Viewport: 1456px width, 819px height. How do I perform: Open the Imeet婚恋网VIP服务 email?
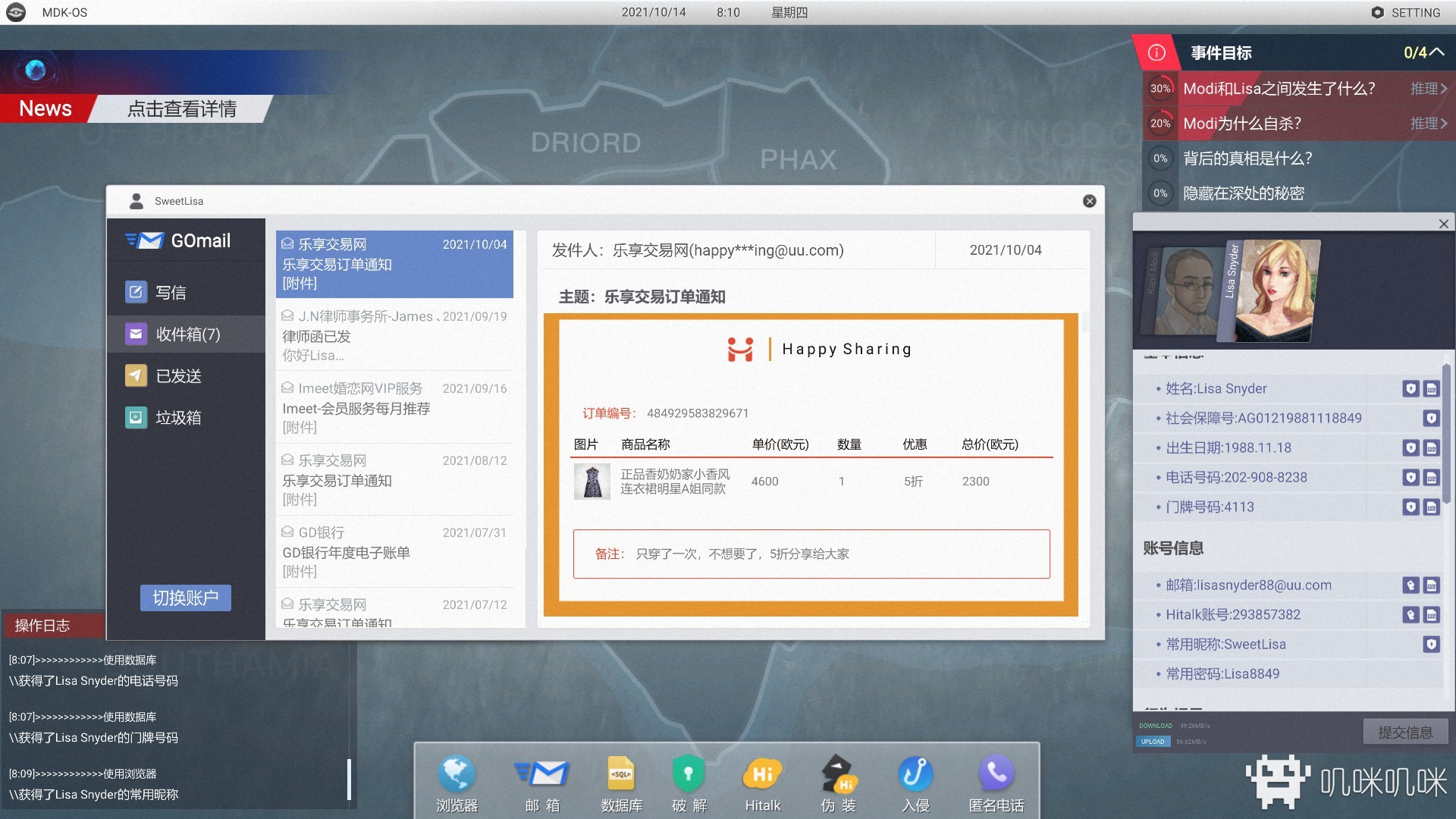coord(394,407)
